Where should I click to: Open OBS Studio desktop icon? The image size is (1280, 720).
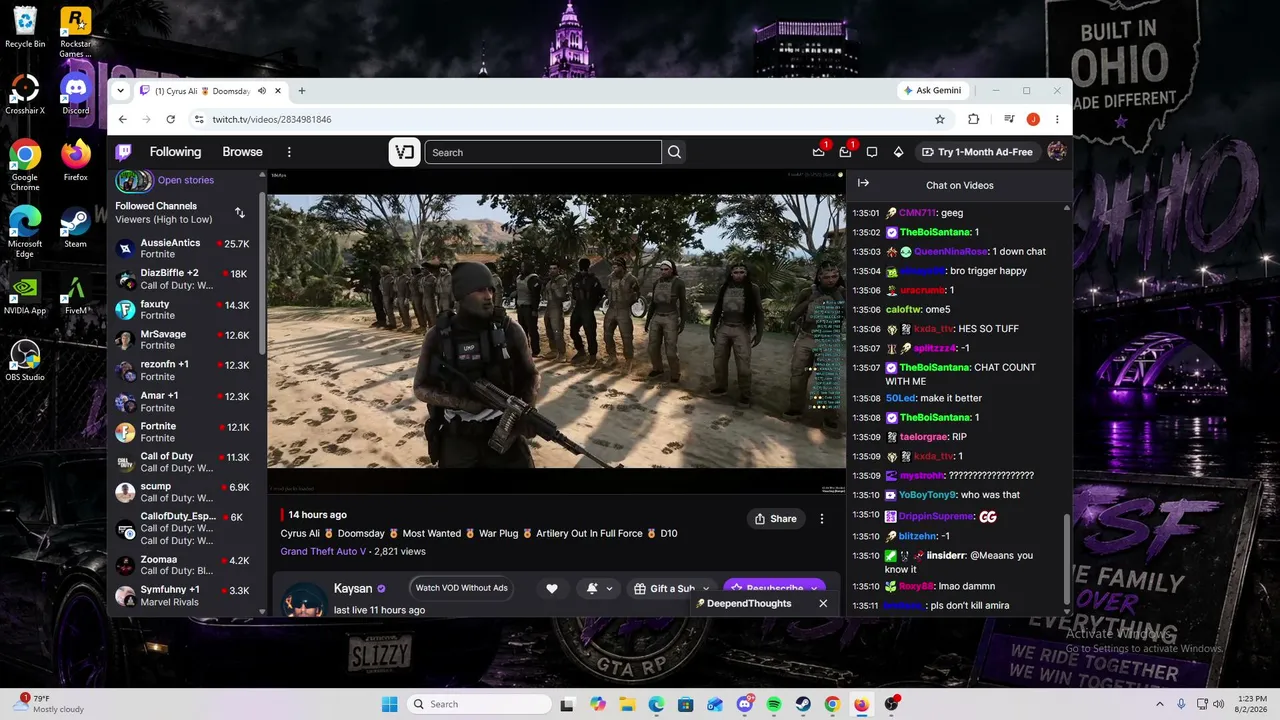pyautogui.click(x=25, y=361)
